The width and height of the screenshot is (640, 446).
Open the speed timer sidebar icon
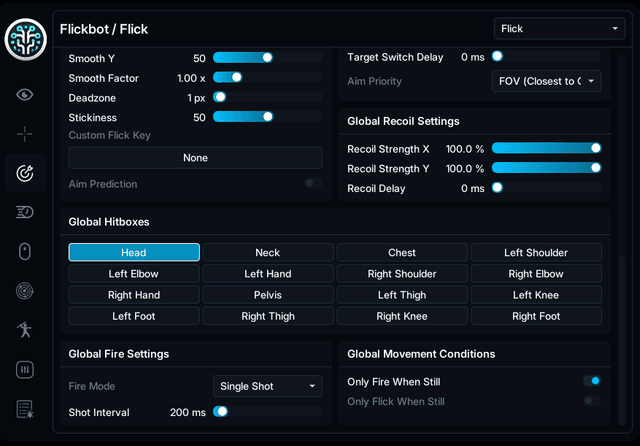coord(25,212)
